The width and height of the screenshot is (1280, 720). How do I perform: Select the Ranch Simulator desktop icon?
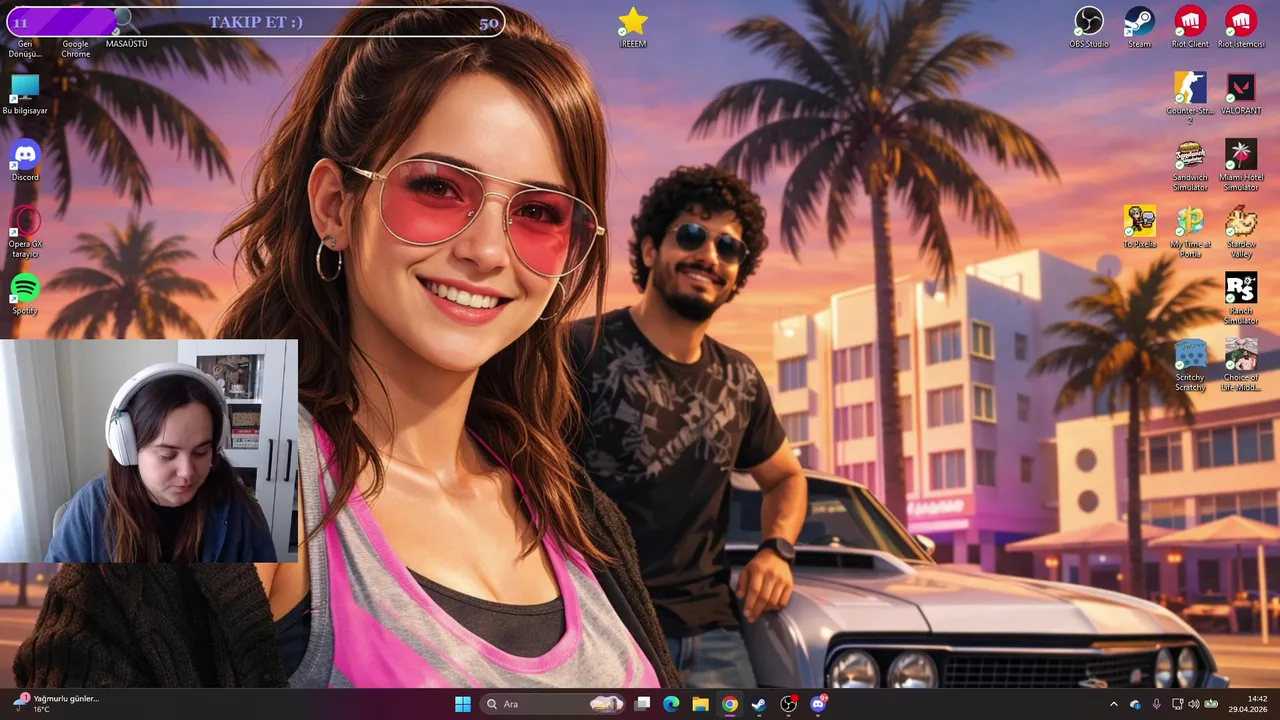pyautogui.click(x=1241, y=299)
